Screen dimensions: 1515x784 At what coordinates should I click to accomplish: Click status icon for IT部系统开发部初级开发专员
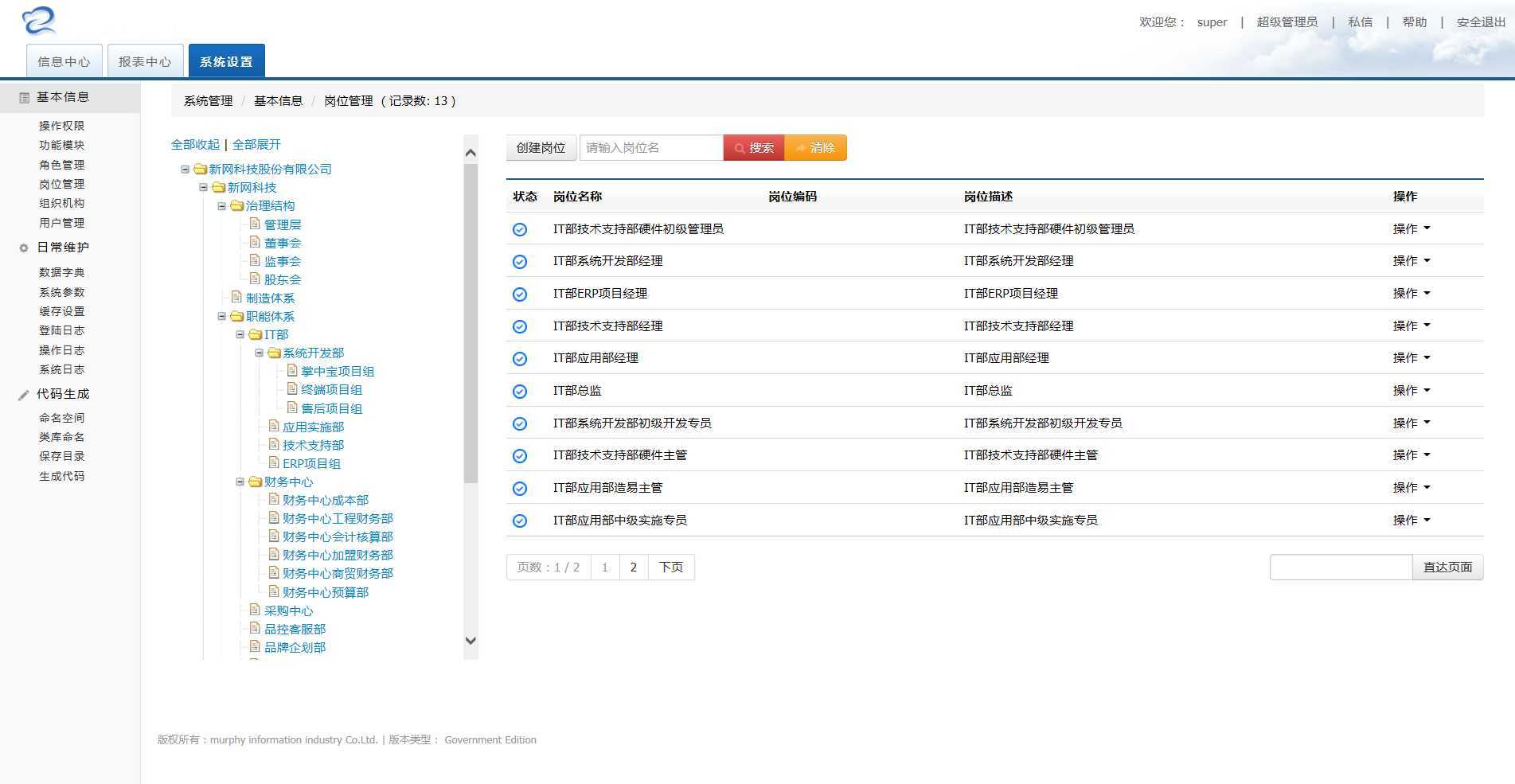click(x=520, y=424)
